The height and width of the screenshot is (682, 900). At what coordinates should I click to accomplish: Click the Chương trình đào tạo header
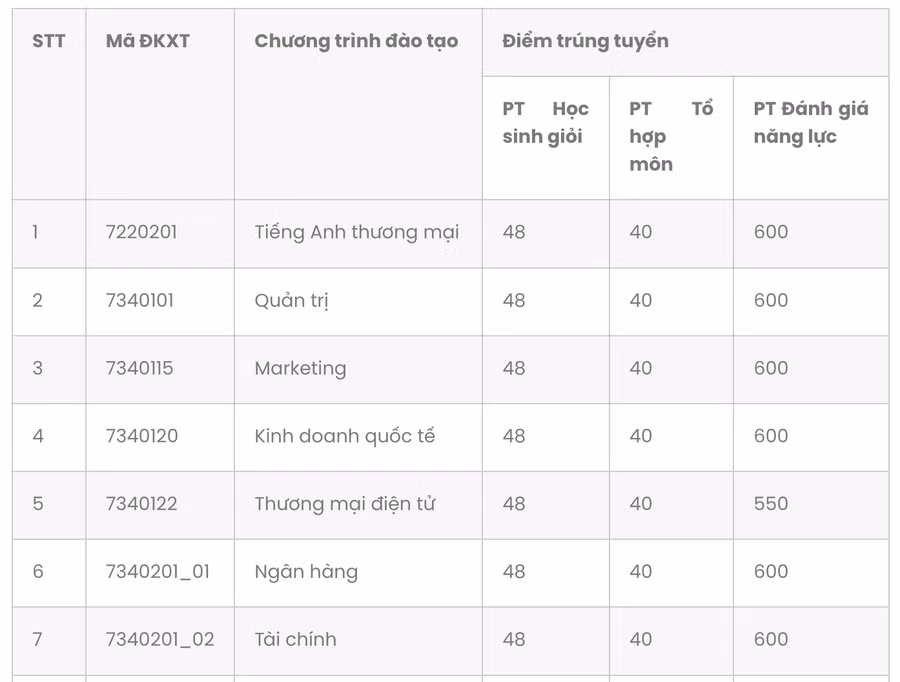coord(356,41)
